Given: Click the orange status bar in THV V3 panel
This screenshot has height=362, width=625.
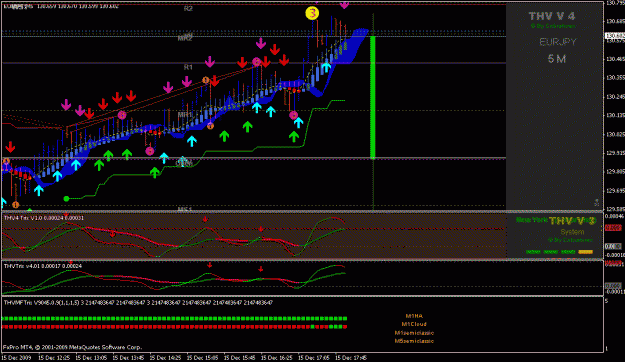Looking at the screenshot, I should (586, 252).
